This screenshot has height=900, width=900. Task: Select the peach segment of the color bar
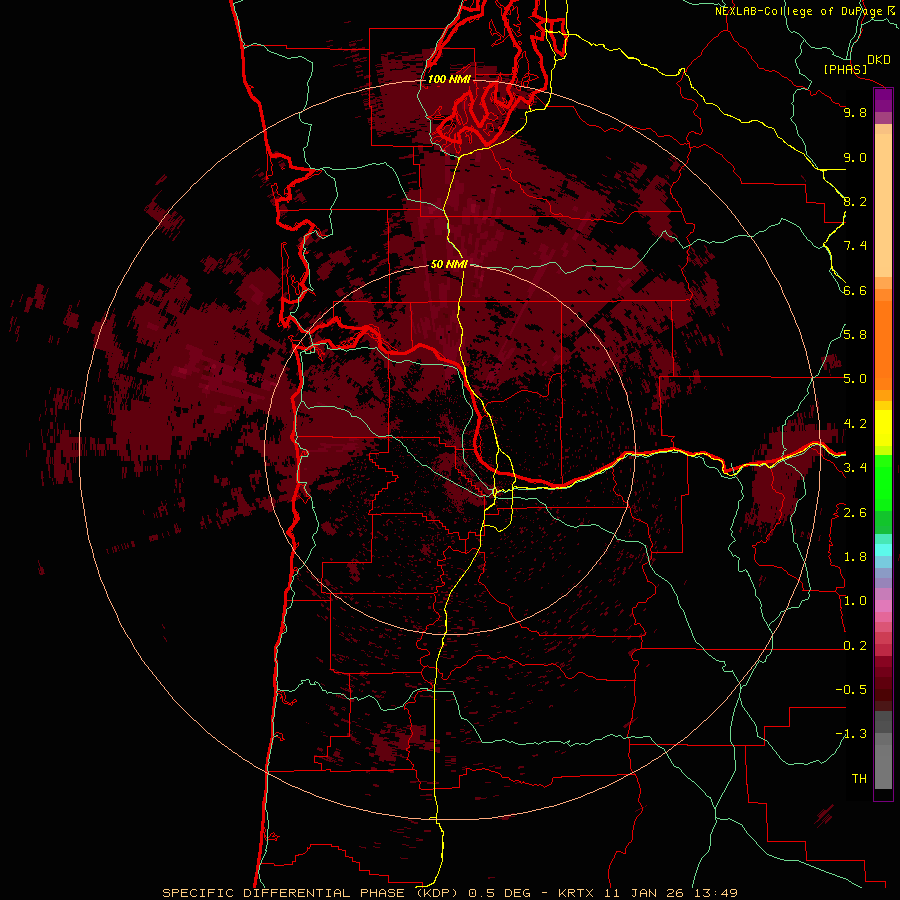(883, 201)
